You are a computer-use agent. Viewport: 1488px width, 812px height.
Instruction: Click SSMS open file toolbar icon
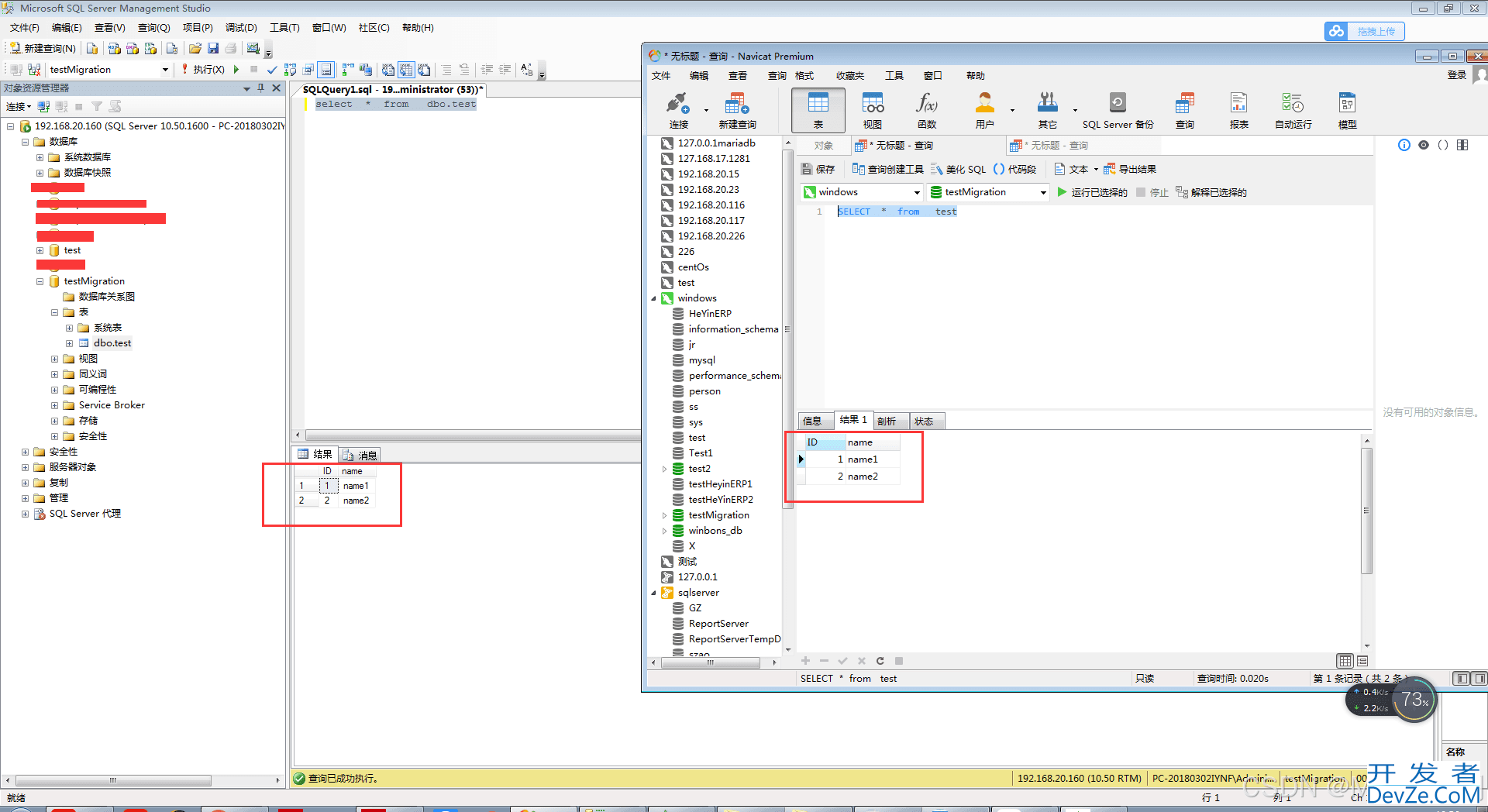195,48
